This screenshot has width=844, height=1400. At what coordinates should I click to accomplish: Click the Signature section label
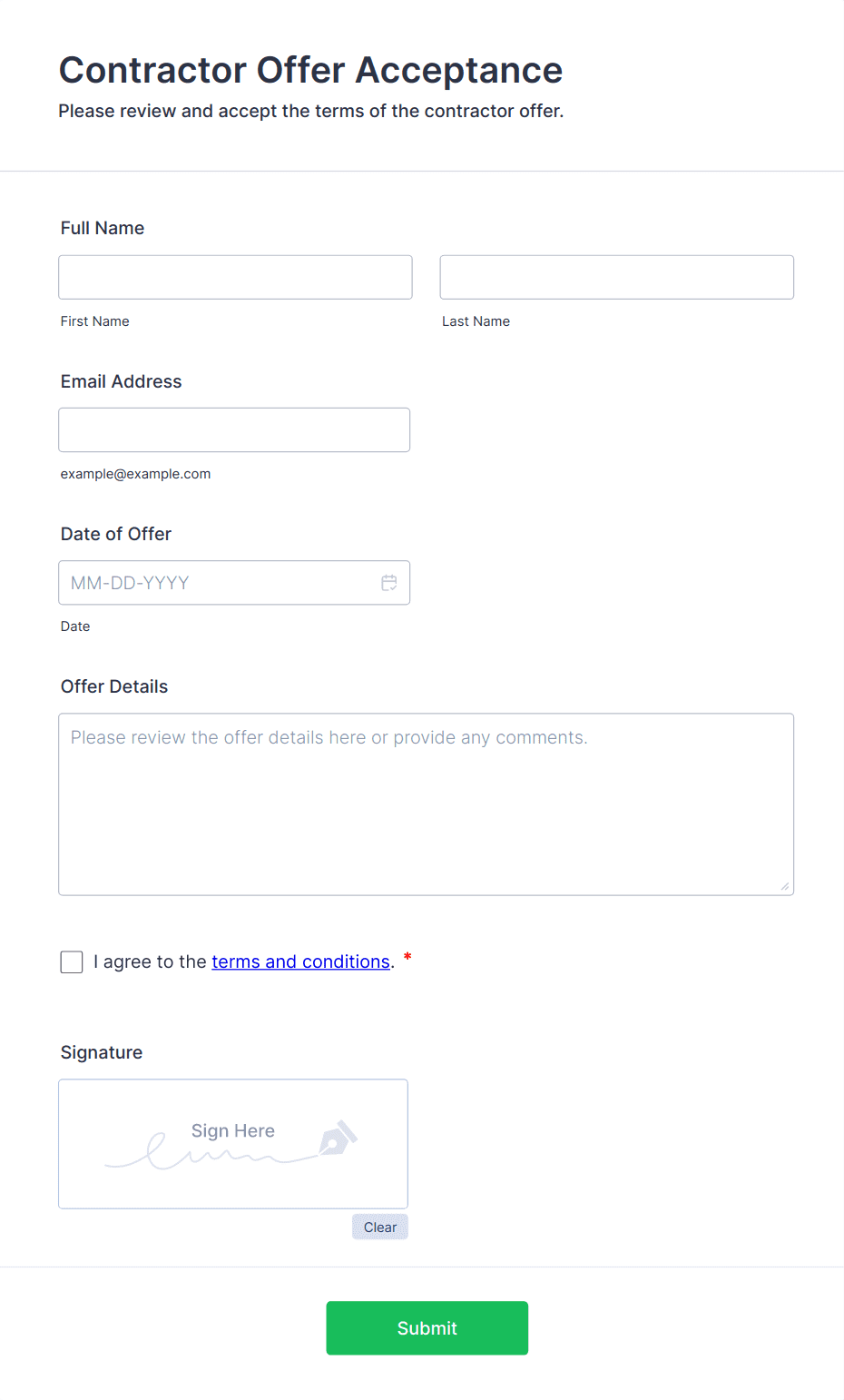tap(102, 1052)
